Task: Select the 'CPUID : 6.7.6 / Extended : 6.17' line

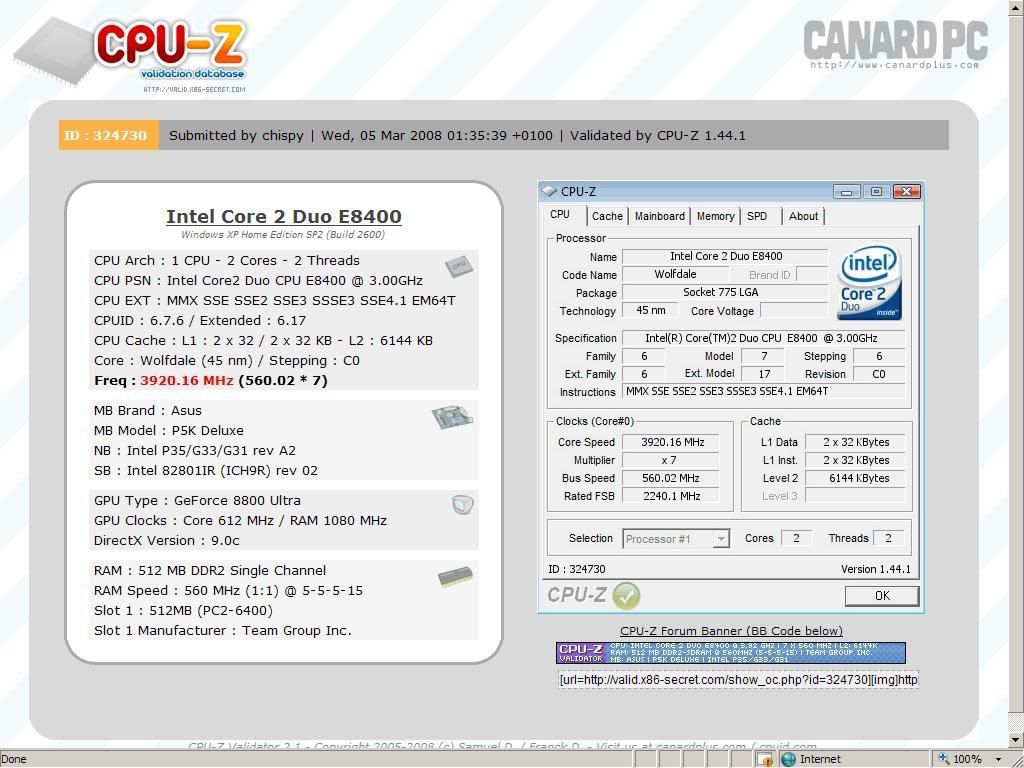Action: 200,321
